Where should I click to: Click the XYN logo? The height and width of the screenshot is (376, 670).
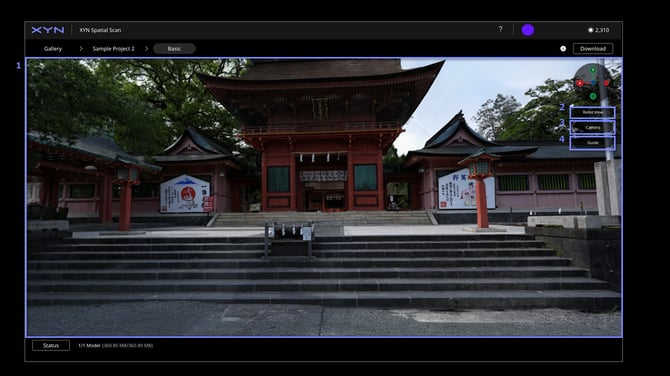(48, 30)
